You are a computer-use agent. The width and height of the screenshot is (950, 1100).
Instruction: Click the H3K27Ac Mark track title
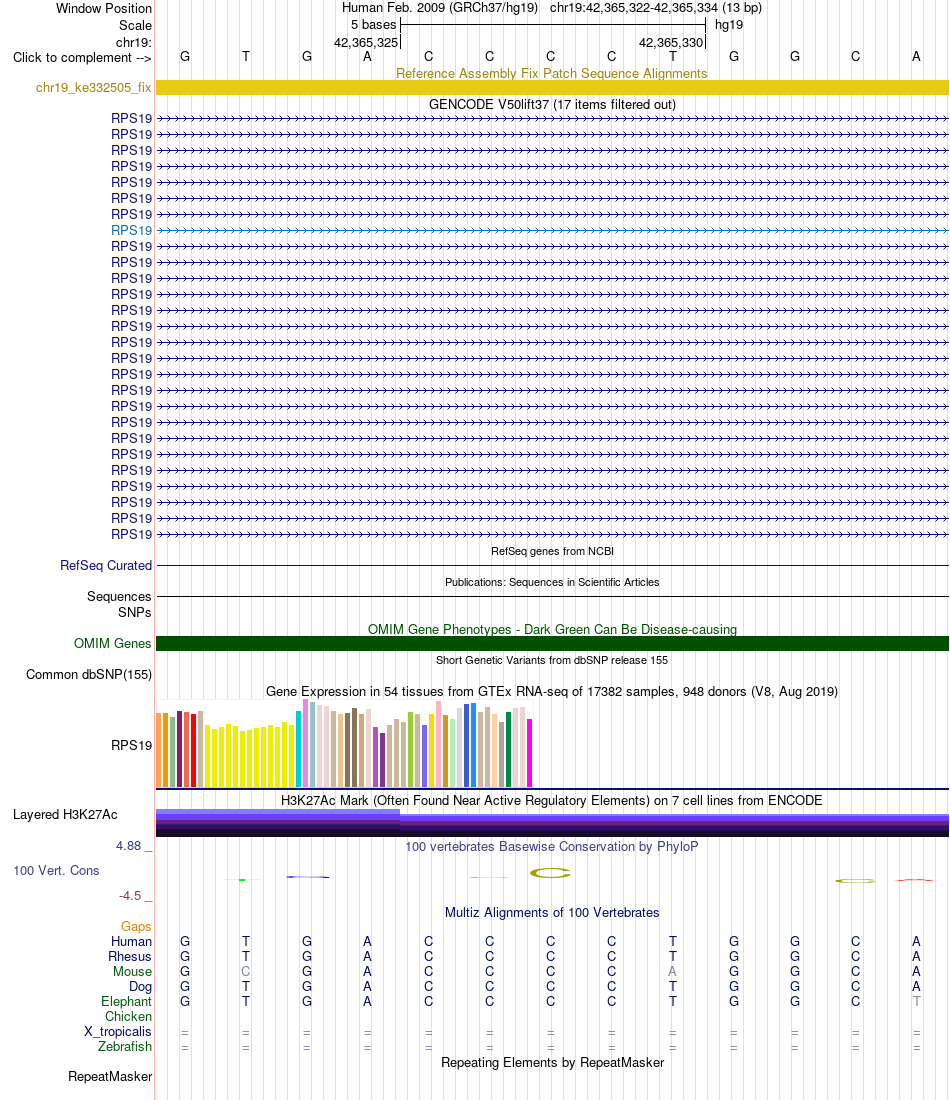click(x=551, y=800)
